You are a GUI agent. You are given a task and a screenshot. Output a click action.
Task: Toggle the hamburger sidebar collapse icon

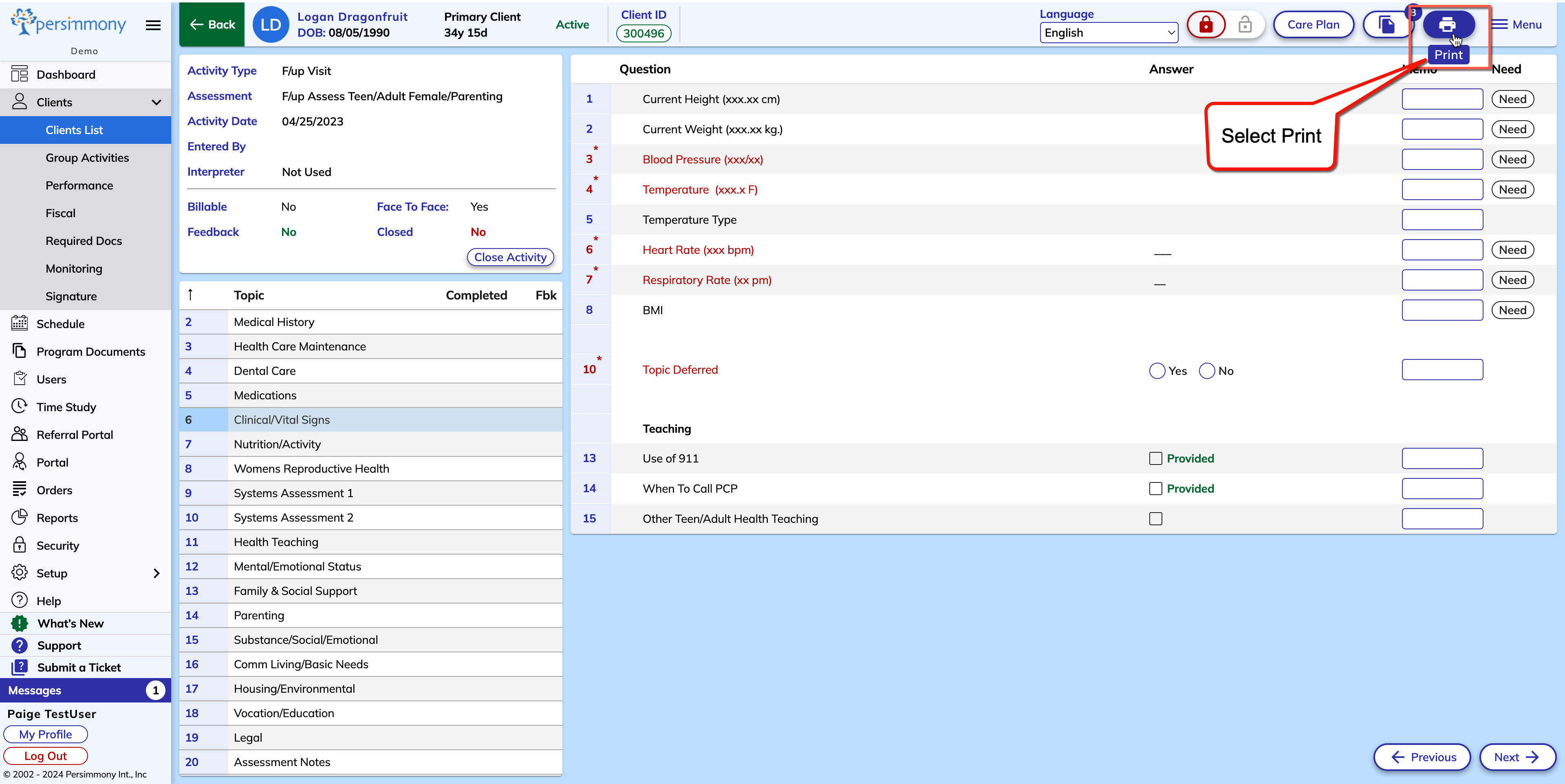coord(153,25)
